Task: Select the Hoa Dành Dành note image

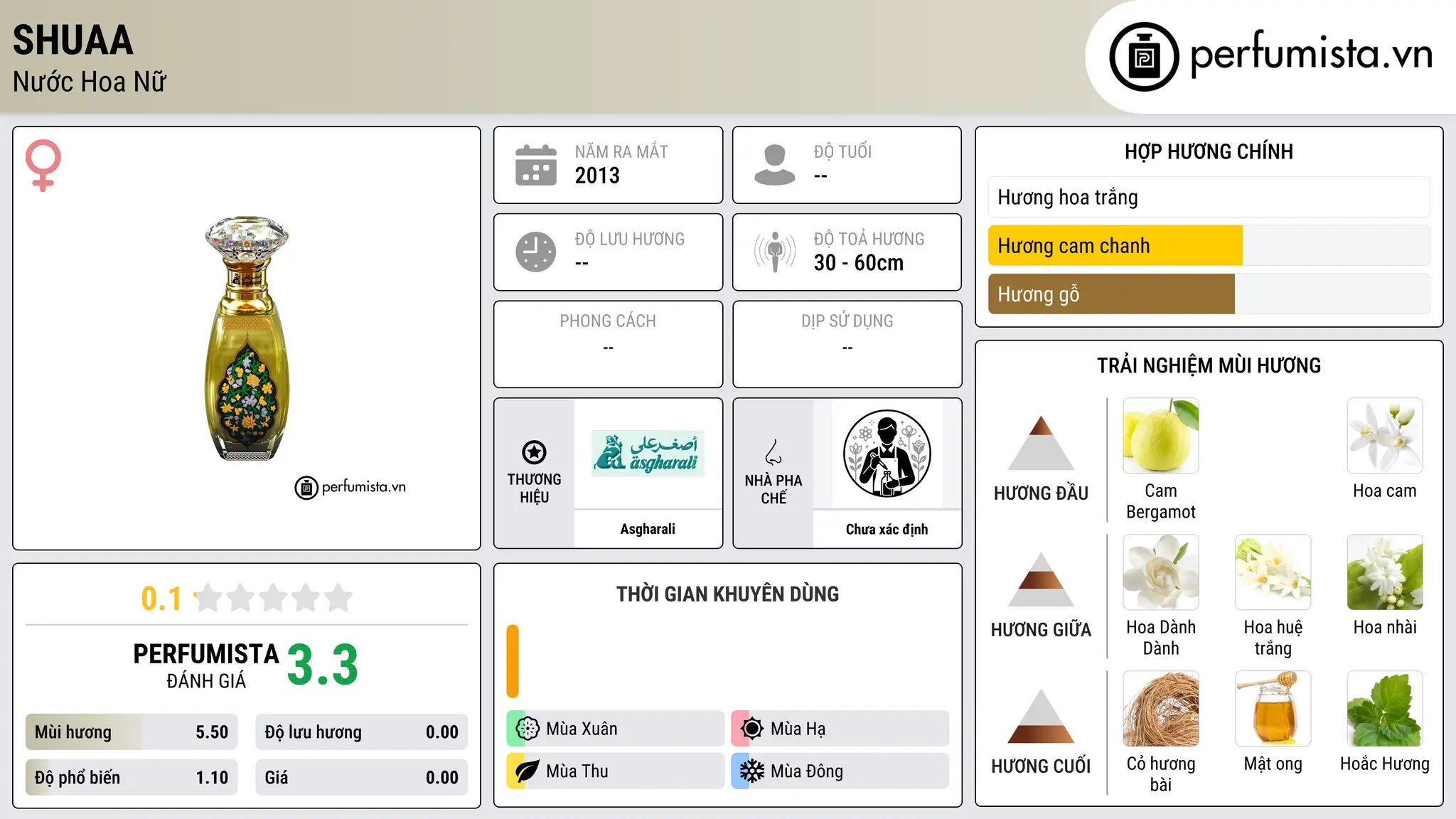Action: pyautogui.click(x=1161, y=572)
